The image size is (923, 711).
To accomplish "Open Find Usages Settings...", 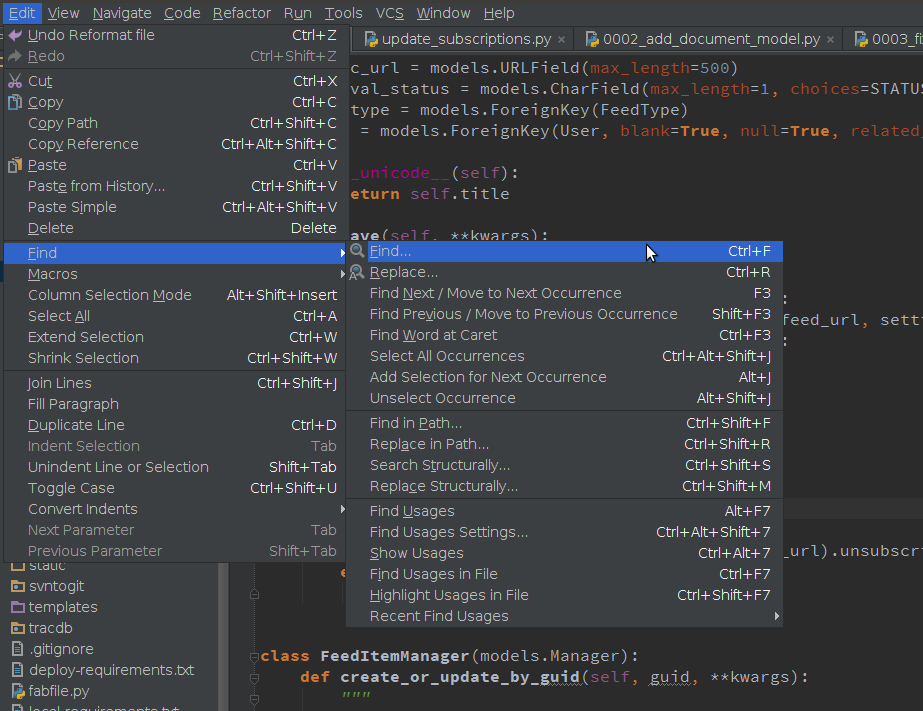I will point(565,533).
